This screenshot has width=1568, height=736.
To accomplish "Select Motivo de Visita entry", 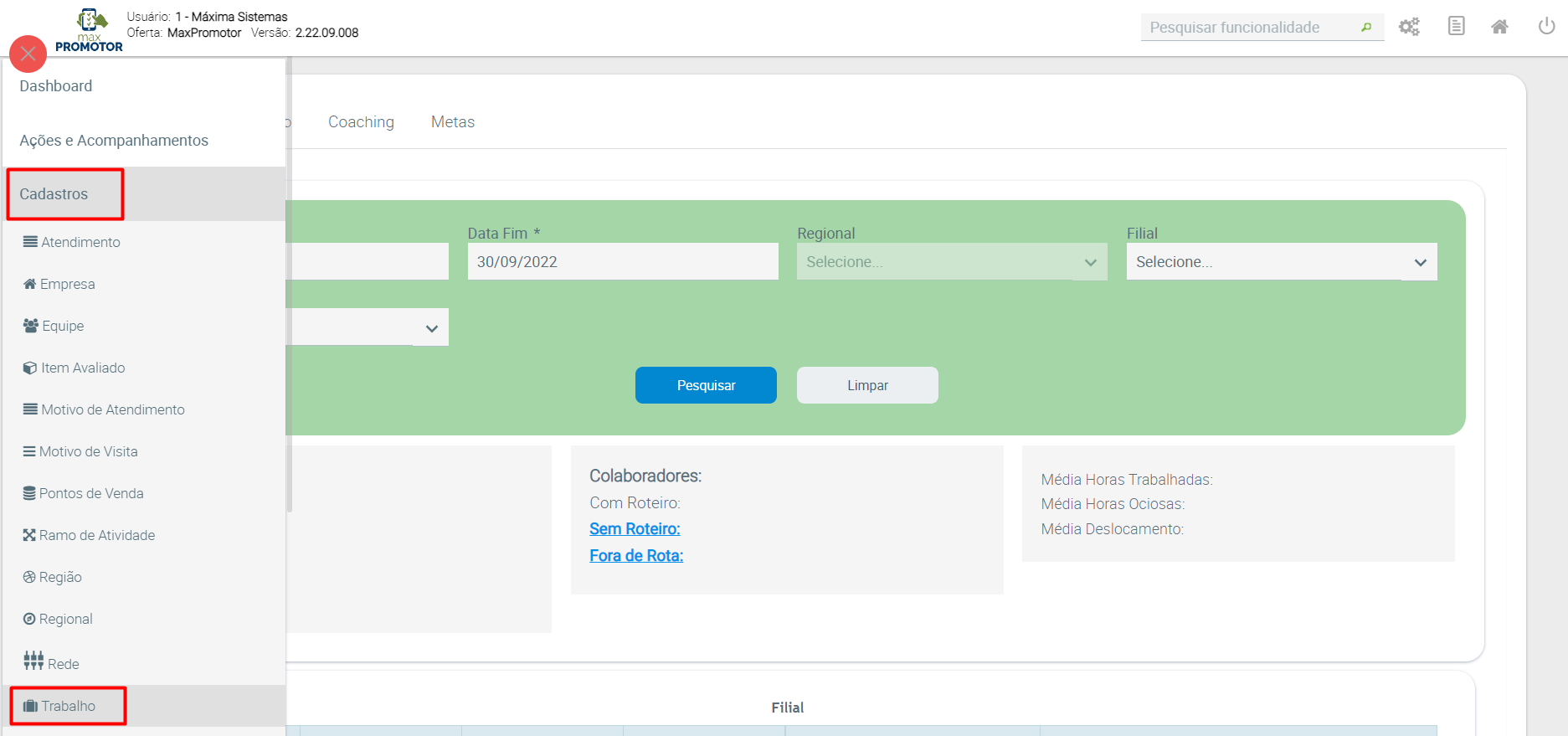I will click(144, 451).
